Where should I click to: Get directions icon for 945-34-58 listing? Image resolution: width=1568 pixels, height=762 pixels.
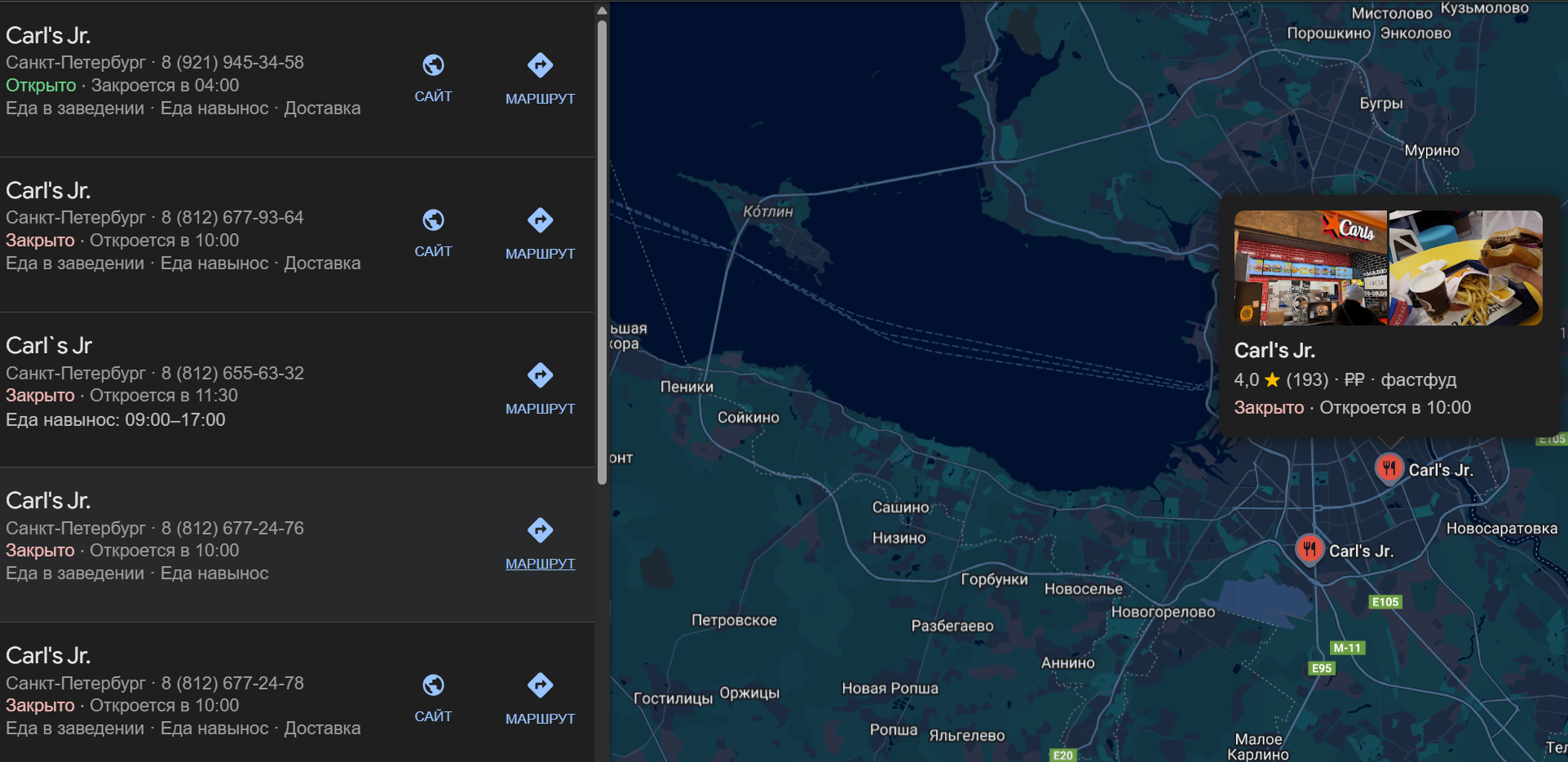point(540,65)
